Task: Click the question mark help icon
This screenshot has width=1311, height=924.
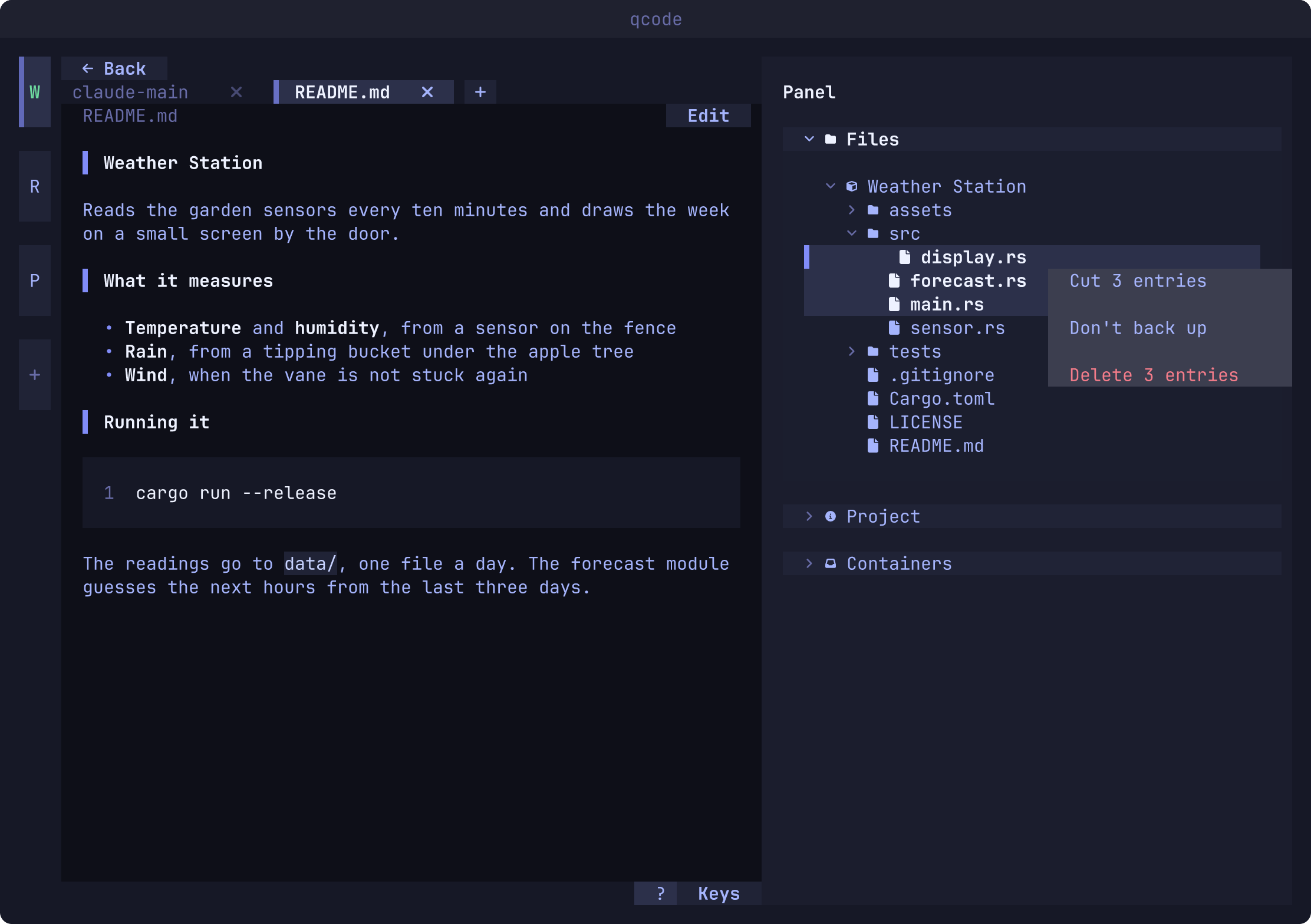Action: coord(661,893)
